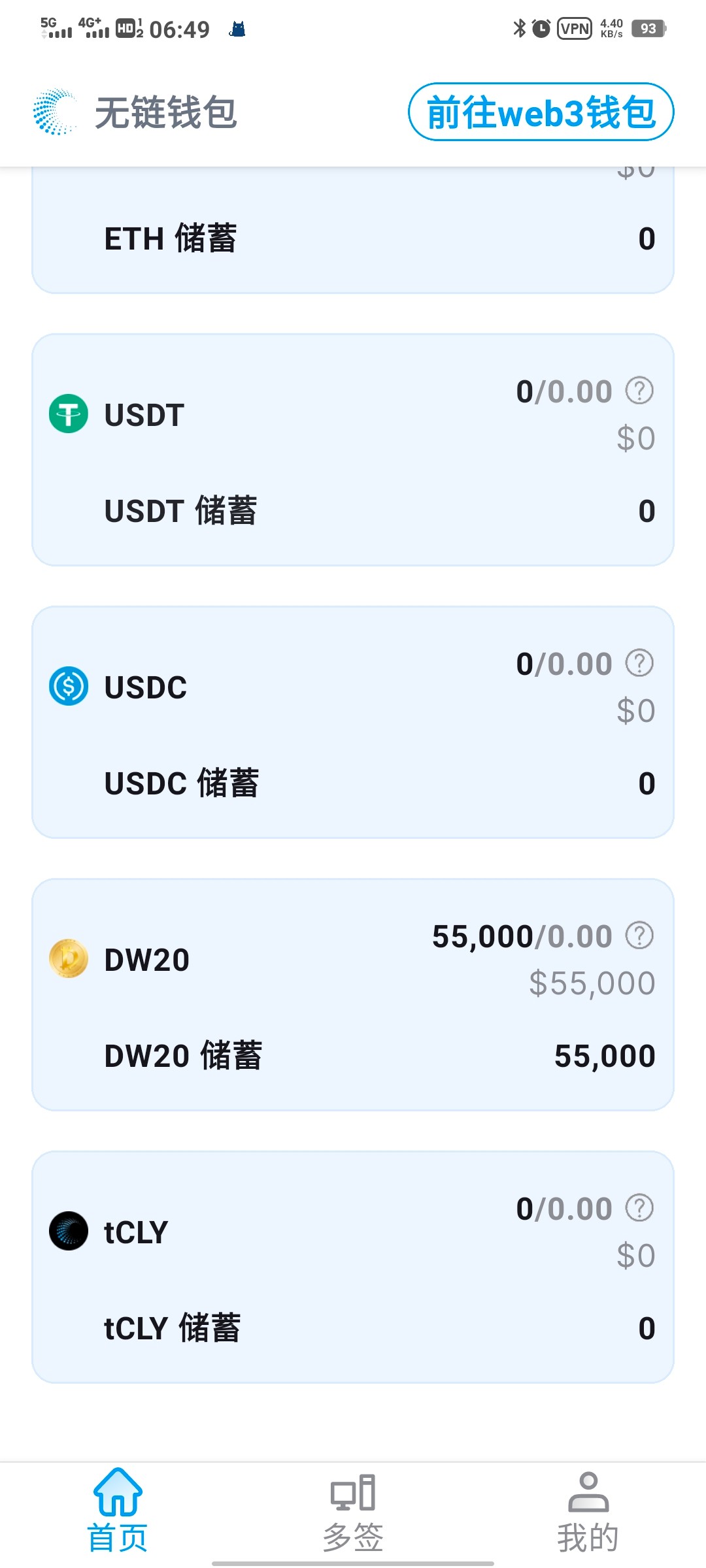Image resolution: width=706 pixels, height=1568 pixels.
Task: Go to the 首页 home tab
Action: coord(118,1511)
